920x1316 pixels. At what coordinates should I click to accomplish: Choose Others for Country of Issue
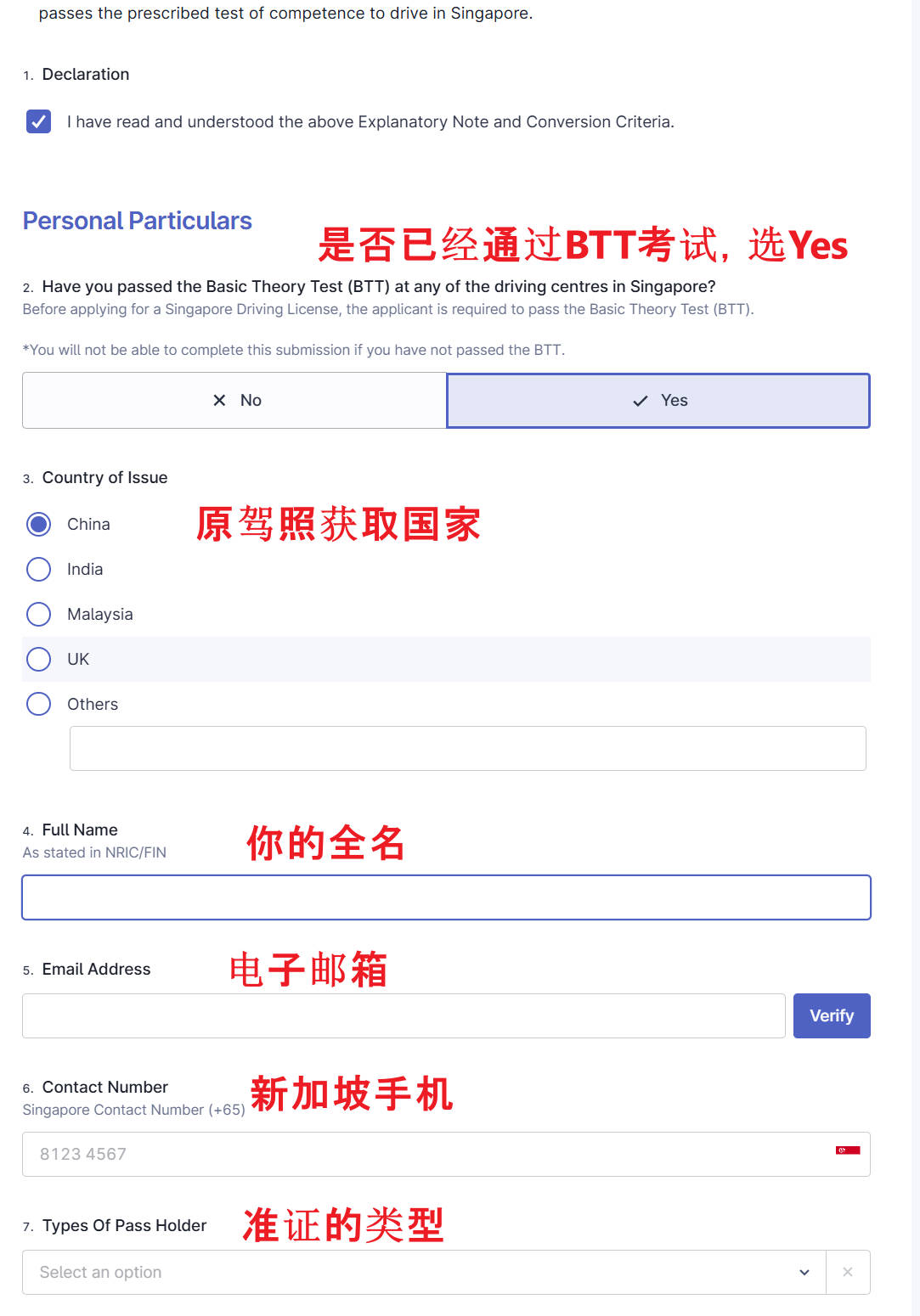tap(38, 703)
